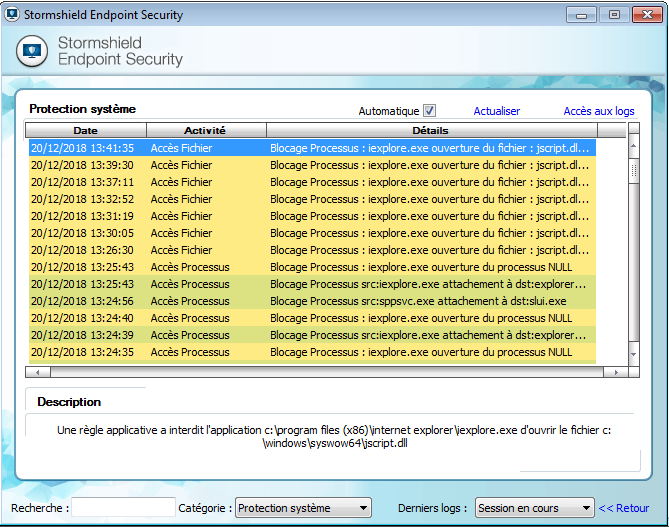Open the Derniers logs dropdown Session en cours

[x=534, y=508]
